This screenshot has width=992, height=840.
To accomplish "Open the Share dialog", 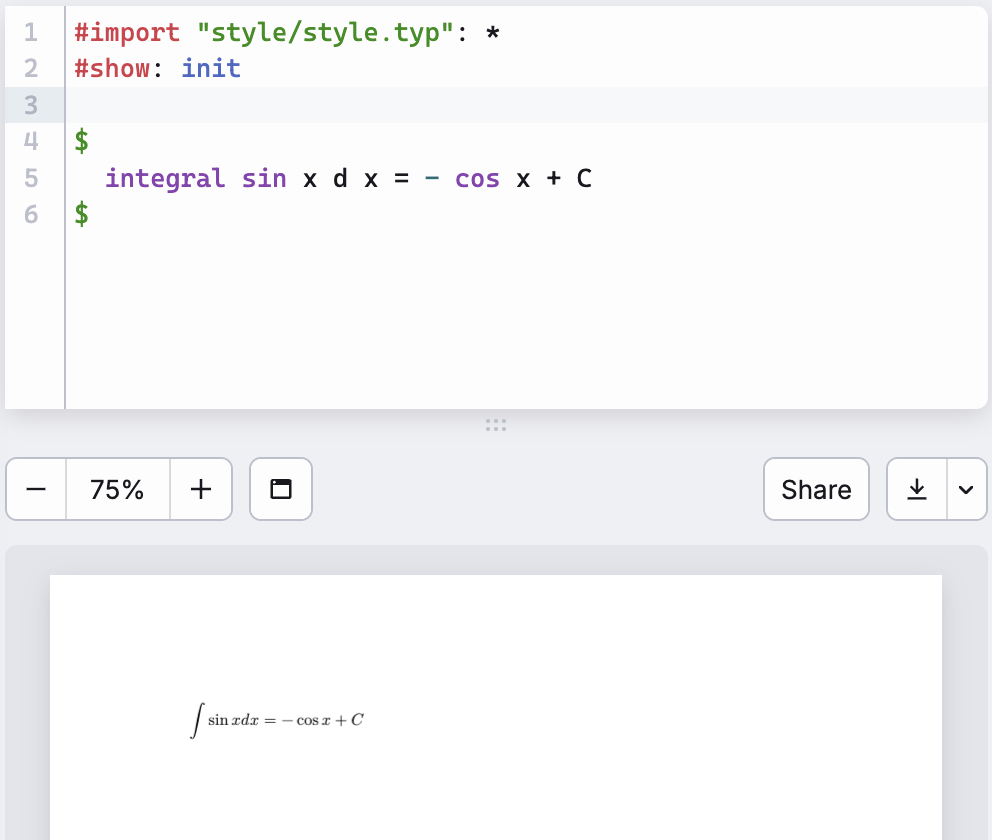I will pos(816,489).
